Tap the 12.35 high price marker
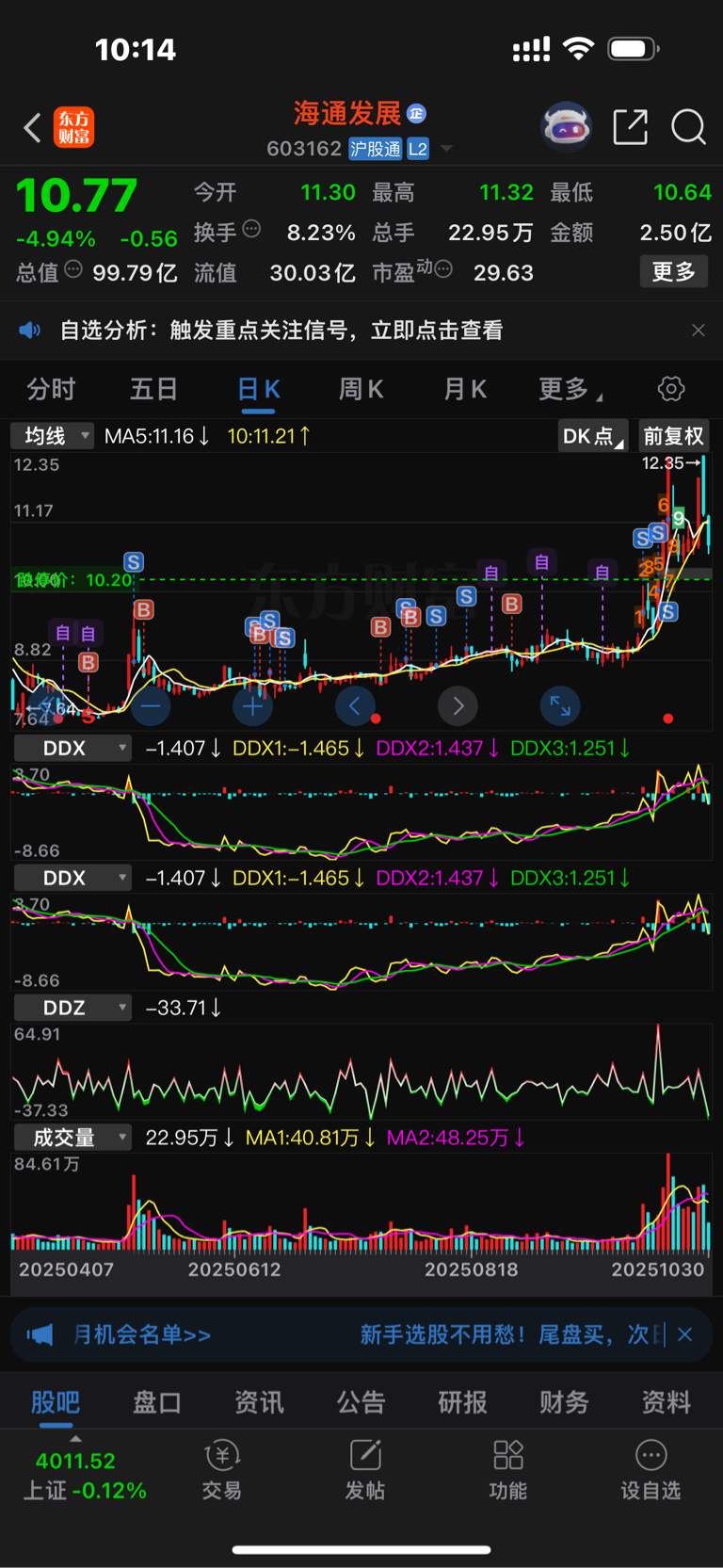This screenshot has height=1568, width=723. [671, 463]
